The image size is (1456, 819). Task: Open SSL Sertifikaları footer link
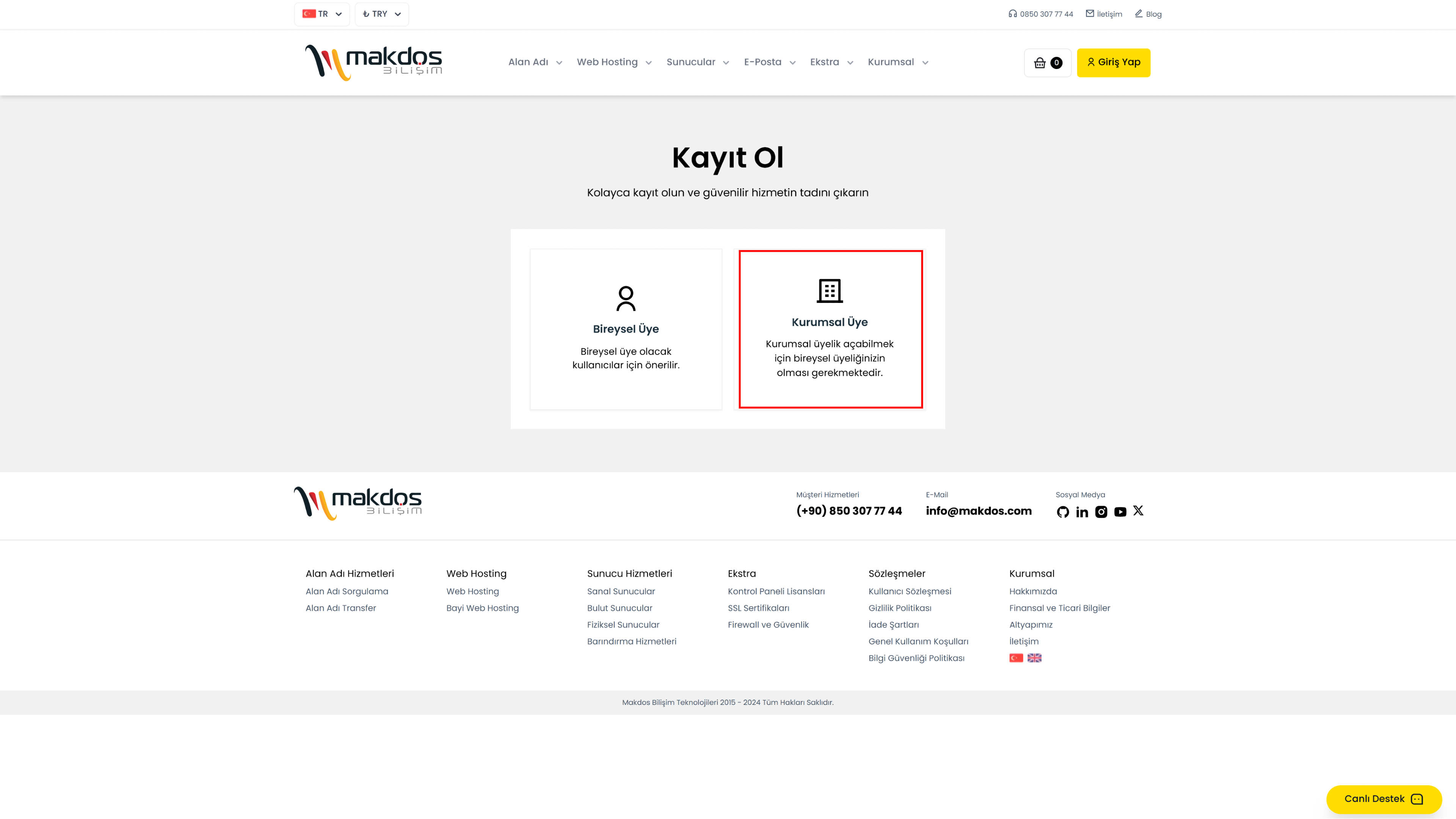758,608
